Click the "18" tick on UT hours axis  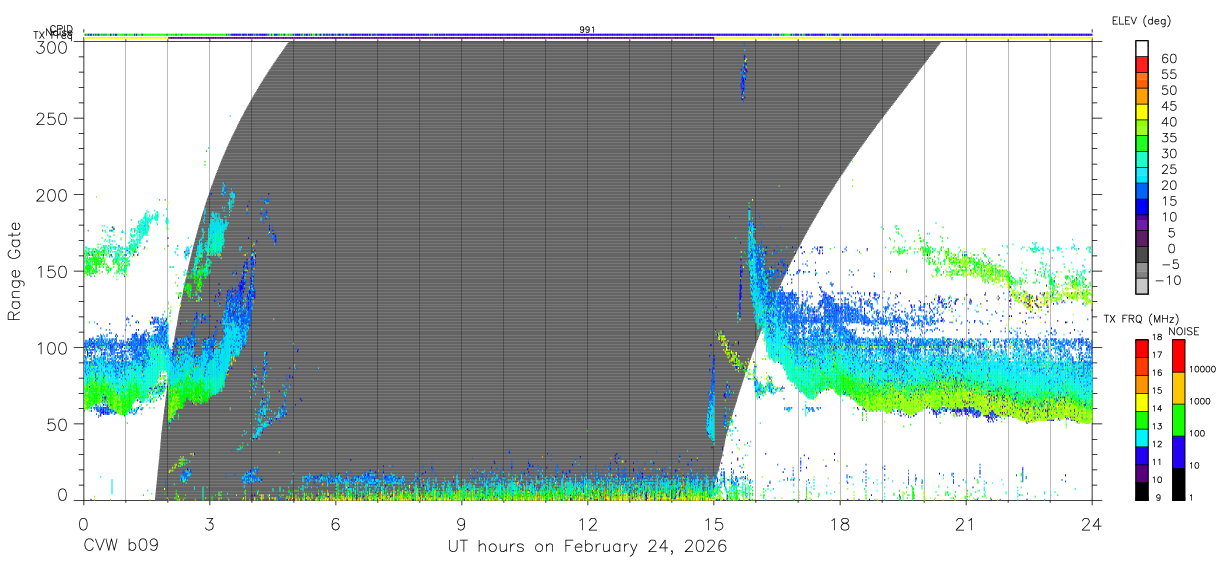[x=840, y=523]
